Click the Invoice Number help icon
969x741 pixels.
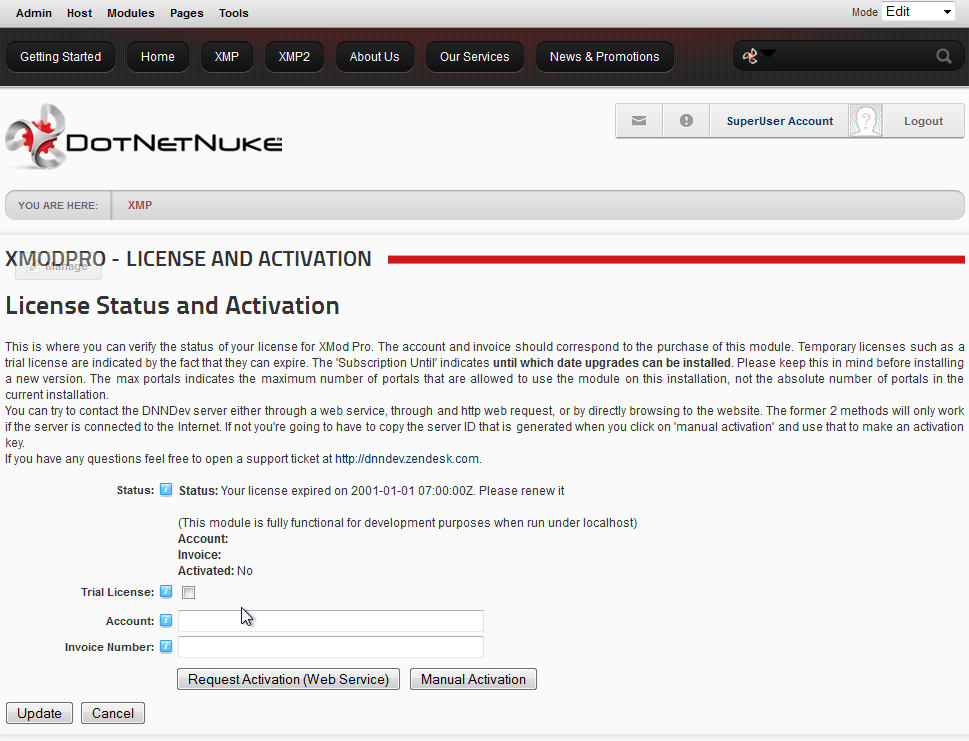166,646
